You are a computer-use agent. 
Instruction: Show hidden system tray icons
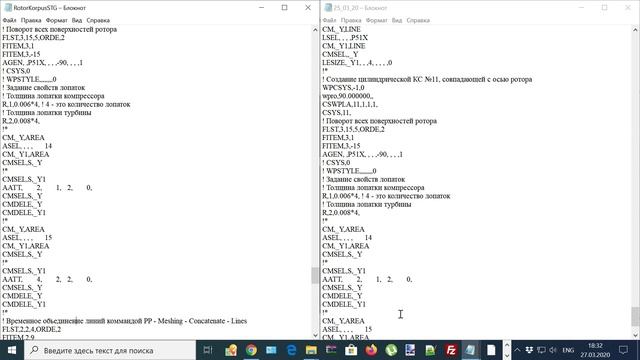point(517,350)
